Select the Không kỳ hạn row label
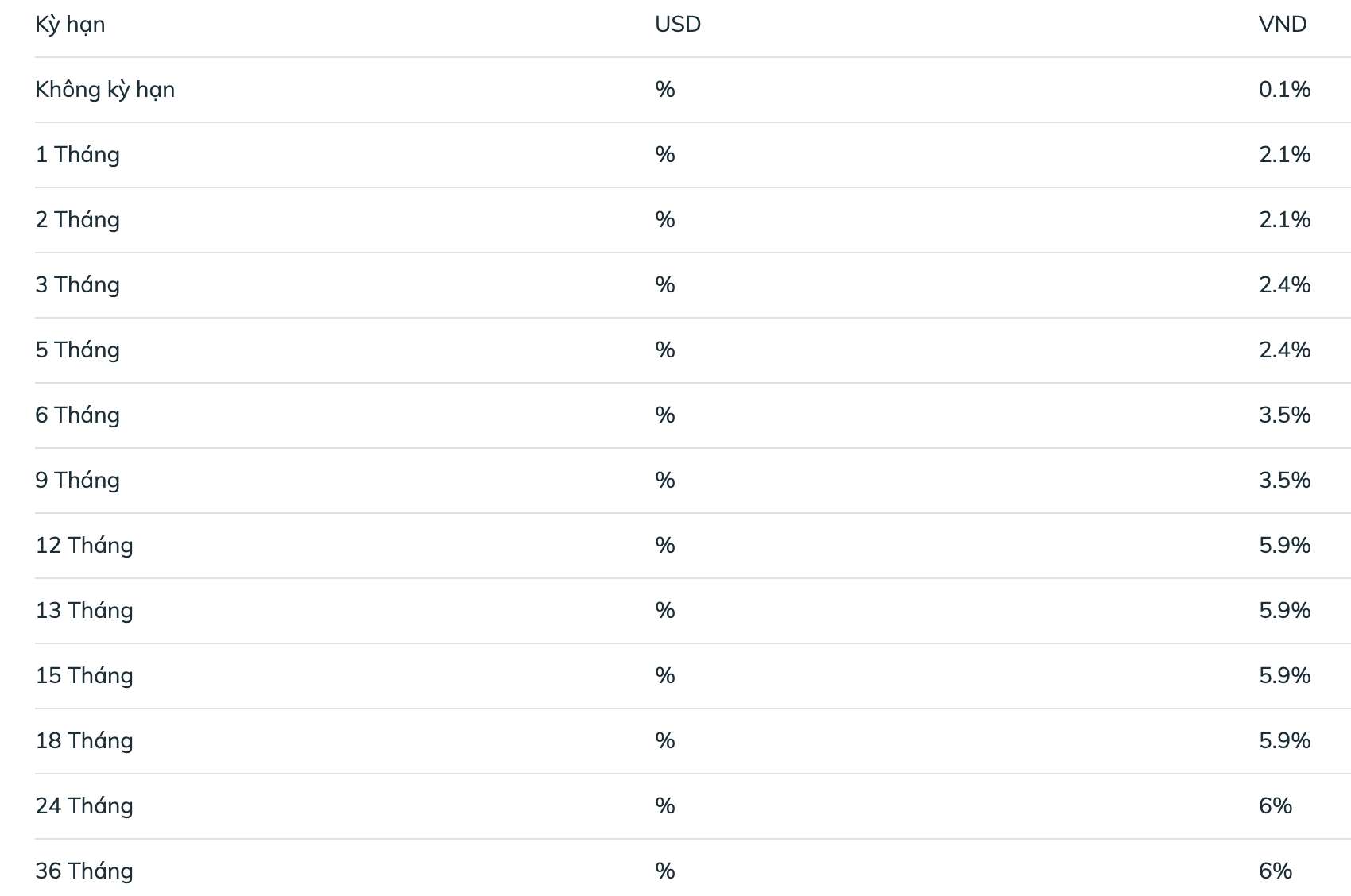1351x896 pixels. 105,90
